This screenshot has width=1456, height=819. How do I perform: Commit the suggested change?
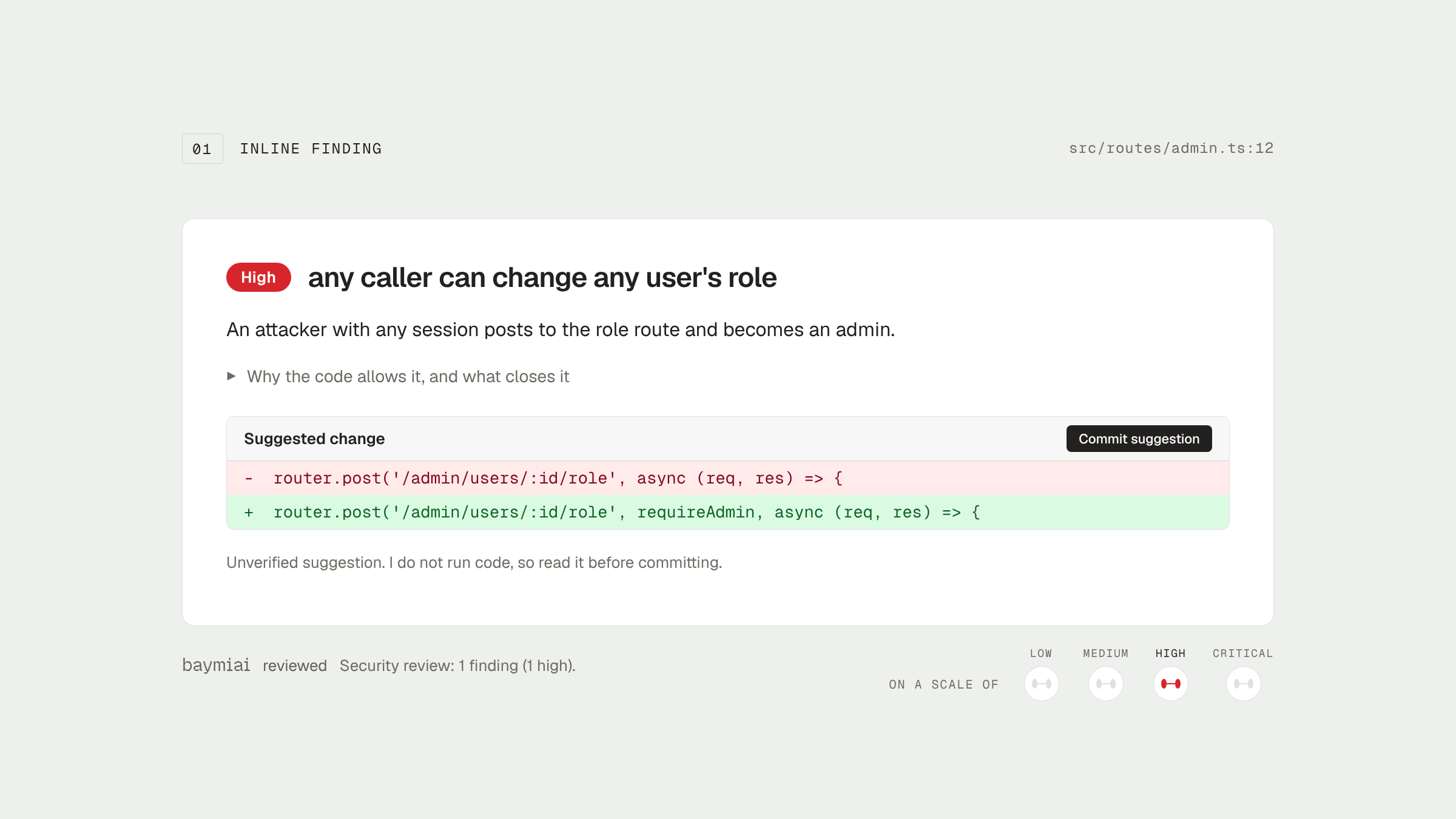point(1139,439)
